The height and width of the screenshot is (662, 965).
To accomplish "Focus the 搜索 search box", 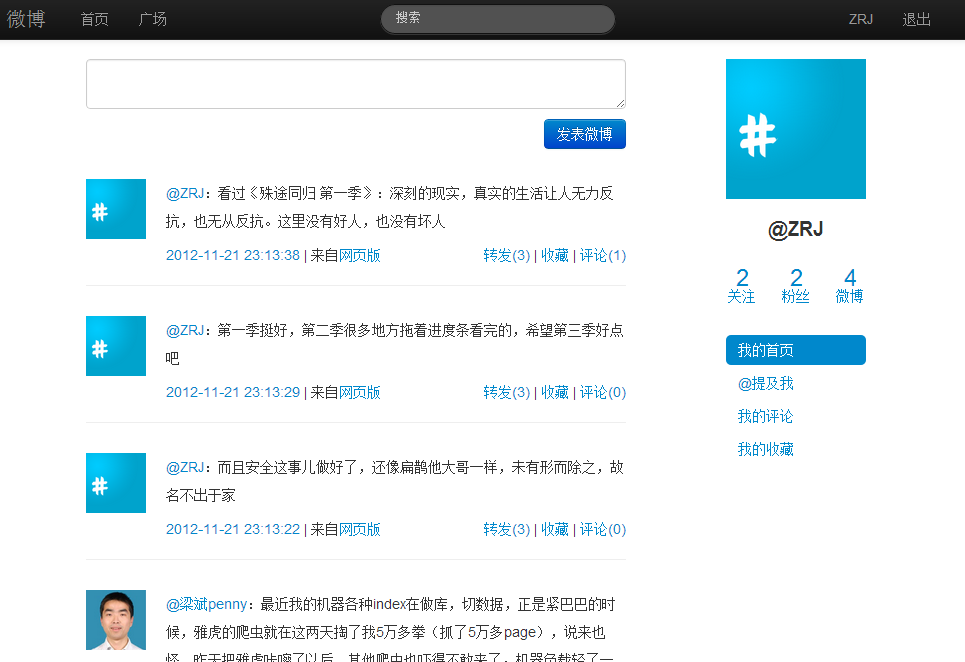I will (x=497, y=18).
